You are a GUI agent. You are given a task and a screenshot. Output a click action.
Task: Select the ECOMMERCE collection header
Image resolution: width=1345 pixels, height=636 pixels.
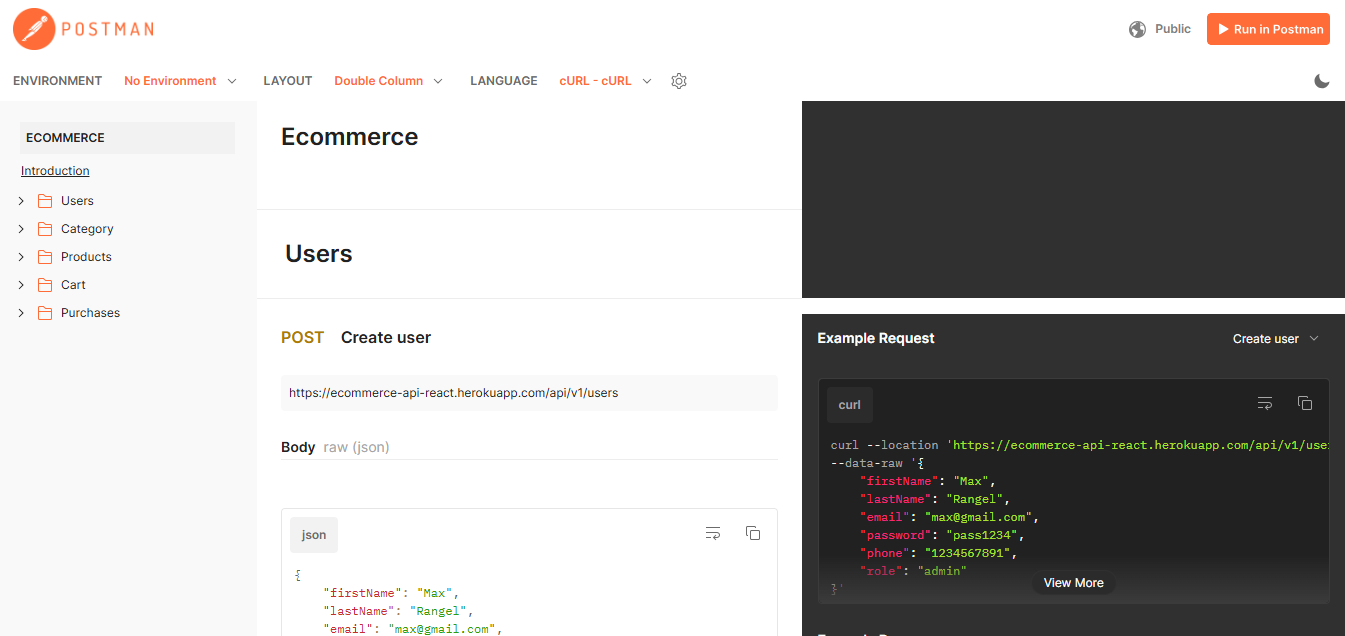128,138
